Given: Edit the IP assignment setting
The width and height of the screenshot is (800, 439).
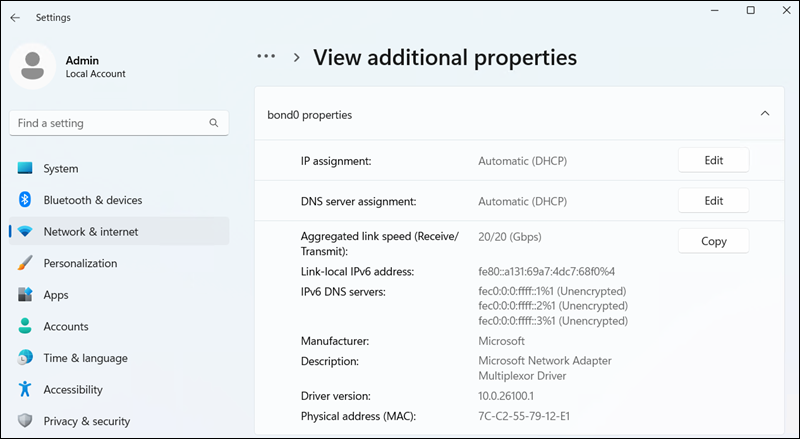Looking at the screenshot, I should [x=713, y=160].
